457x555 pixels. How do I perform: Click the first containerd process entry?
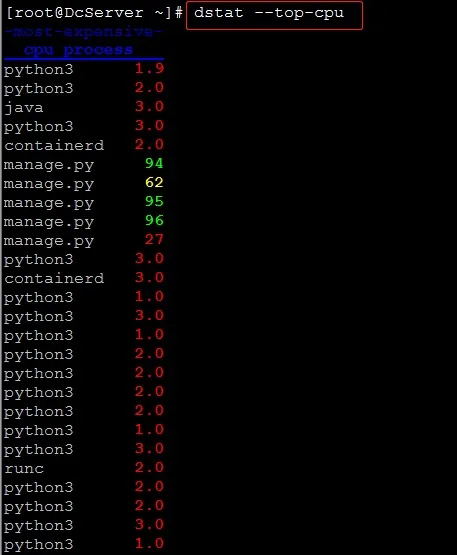pos(54,145)
